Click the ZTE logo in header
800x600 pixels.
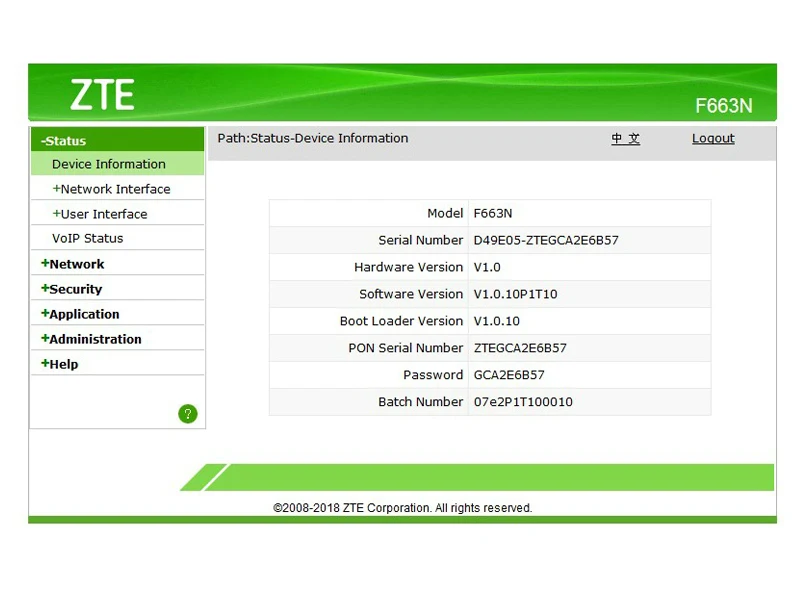click(x=102, y=95)
